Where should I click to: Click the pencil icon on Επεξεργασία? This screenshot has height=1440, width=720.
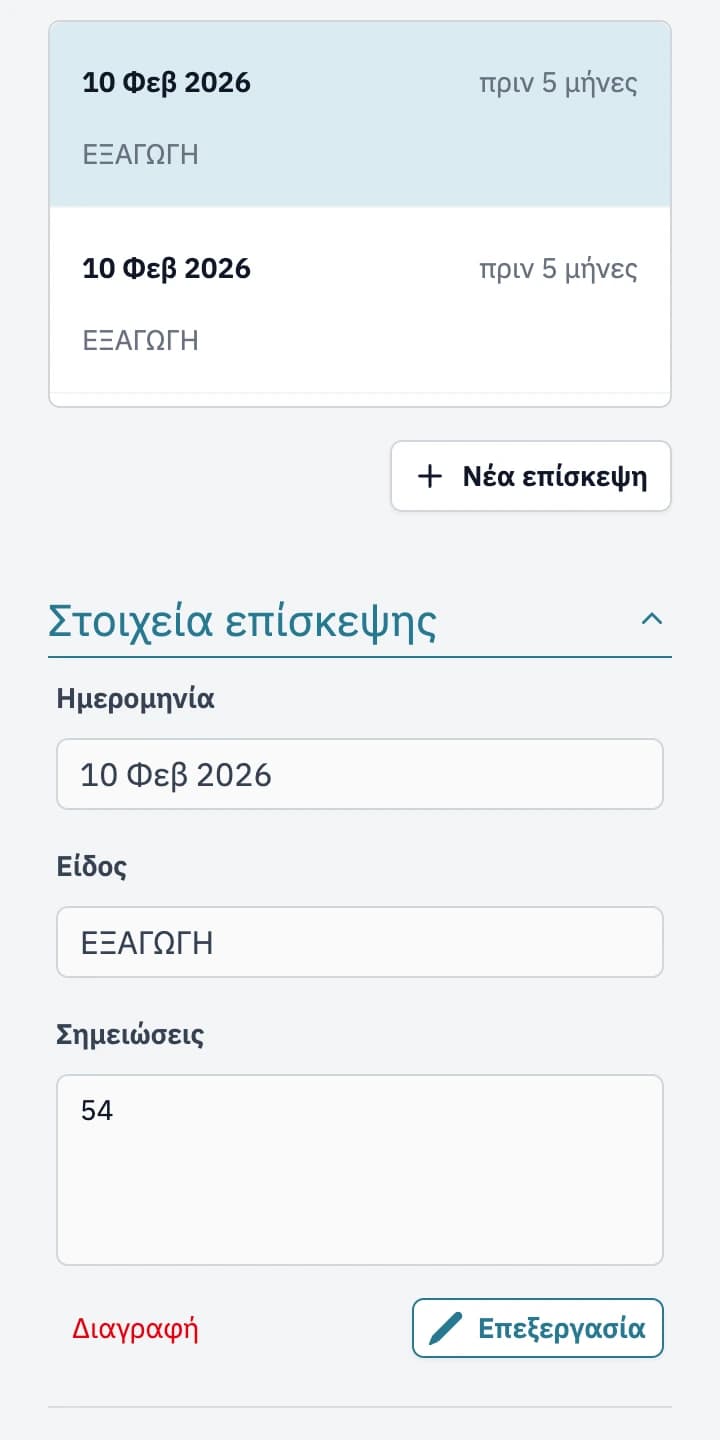(446, 1328)
